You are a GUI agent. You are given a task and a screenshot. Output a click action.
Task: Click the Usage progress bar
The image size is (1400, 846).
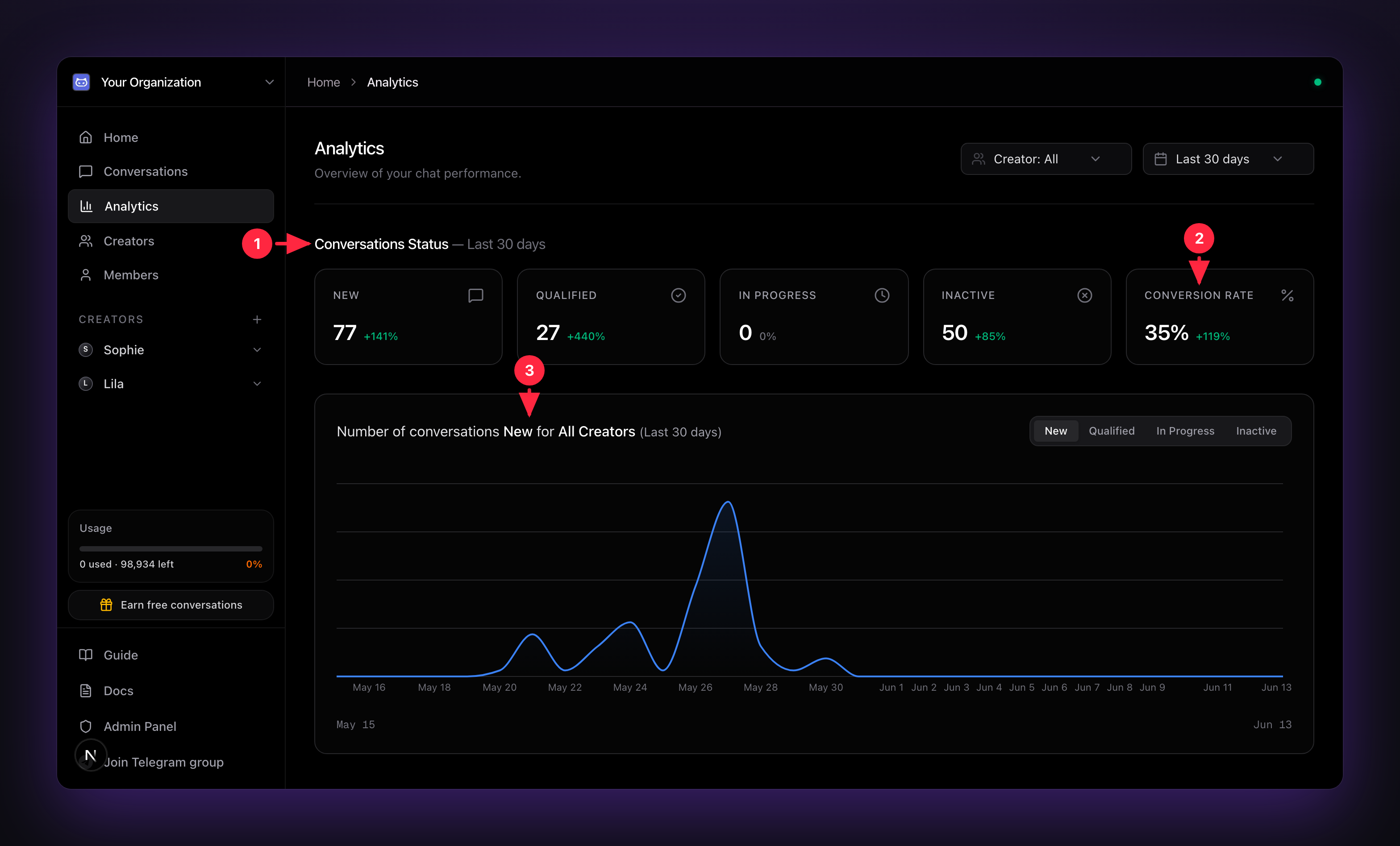coord(171,548)
